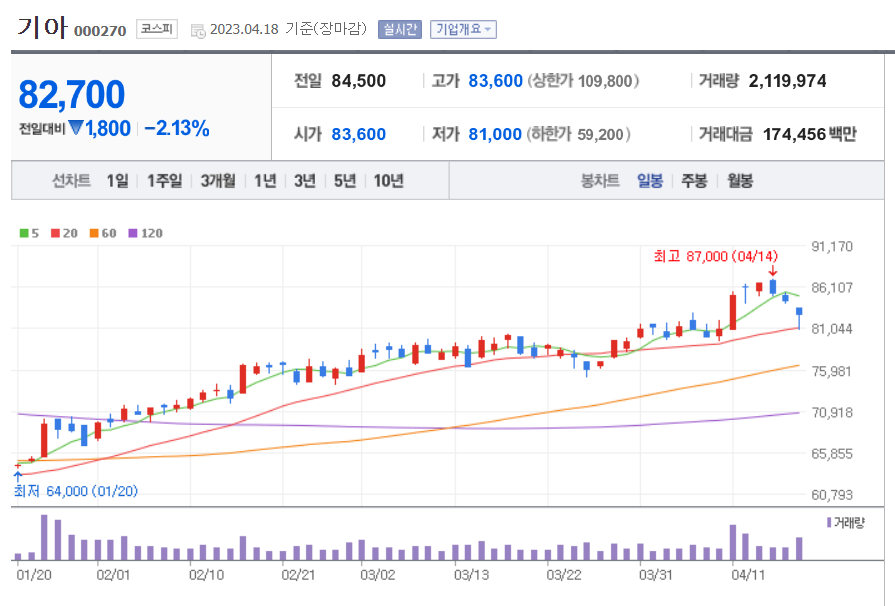The height and width of the screenshot is (606, 895).
Task: Click the 91,170 price axis label
Action: coord(832,247)
